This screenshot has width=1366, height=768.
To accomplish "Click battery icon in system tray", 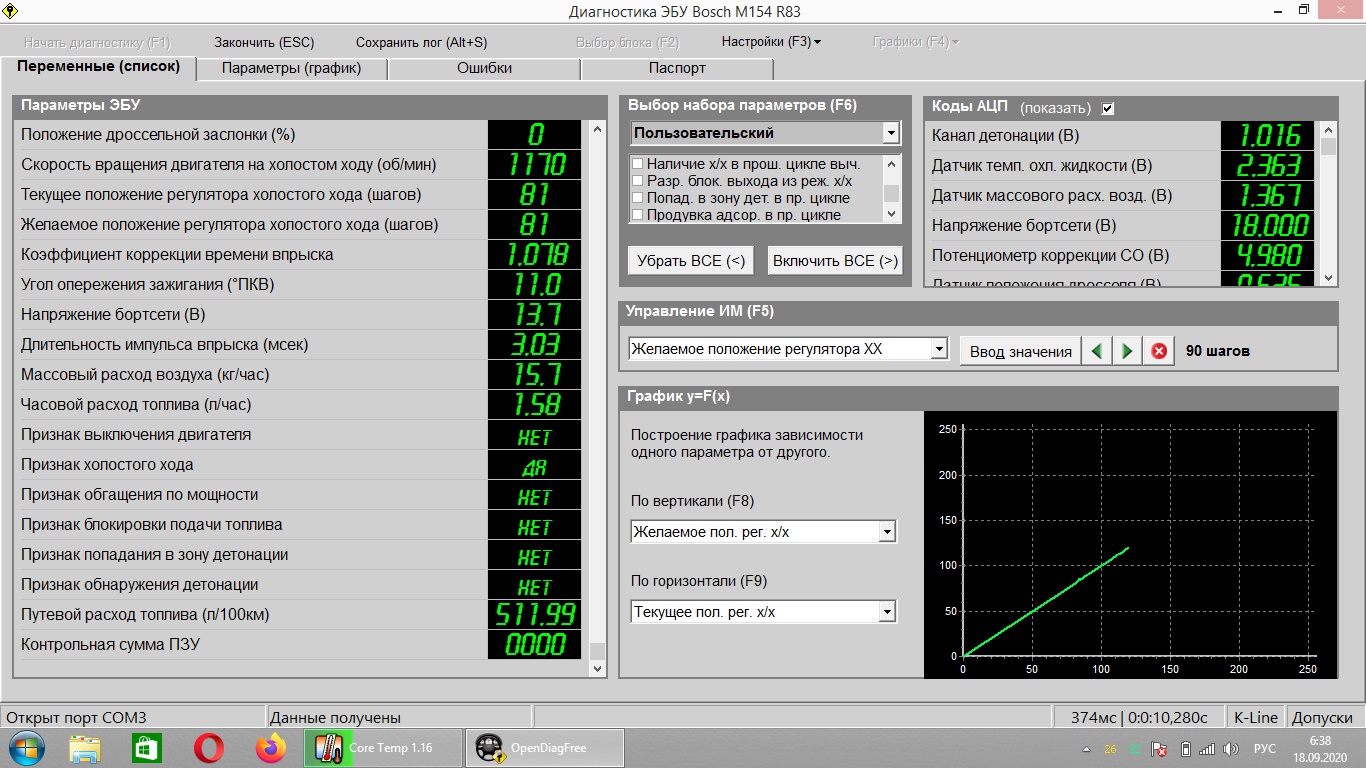I will (1186, 749).
